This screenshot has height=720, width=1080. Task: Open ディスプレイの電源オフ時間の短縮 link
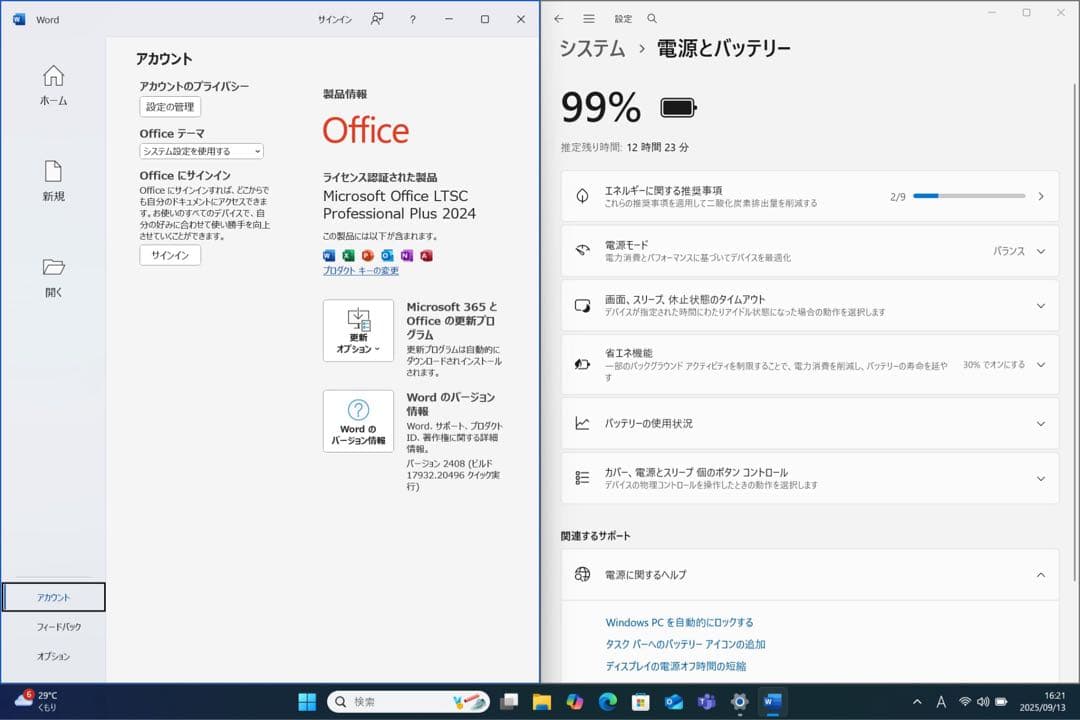pos(676,666)
